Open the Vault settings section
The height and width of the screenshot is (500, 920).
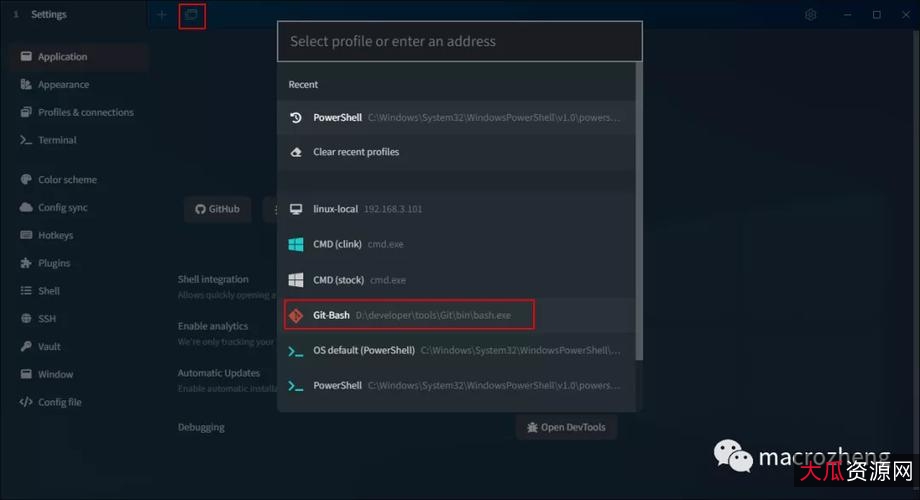click(49, 346)
